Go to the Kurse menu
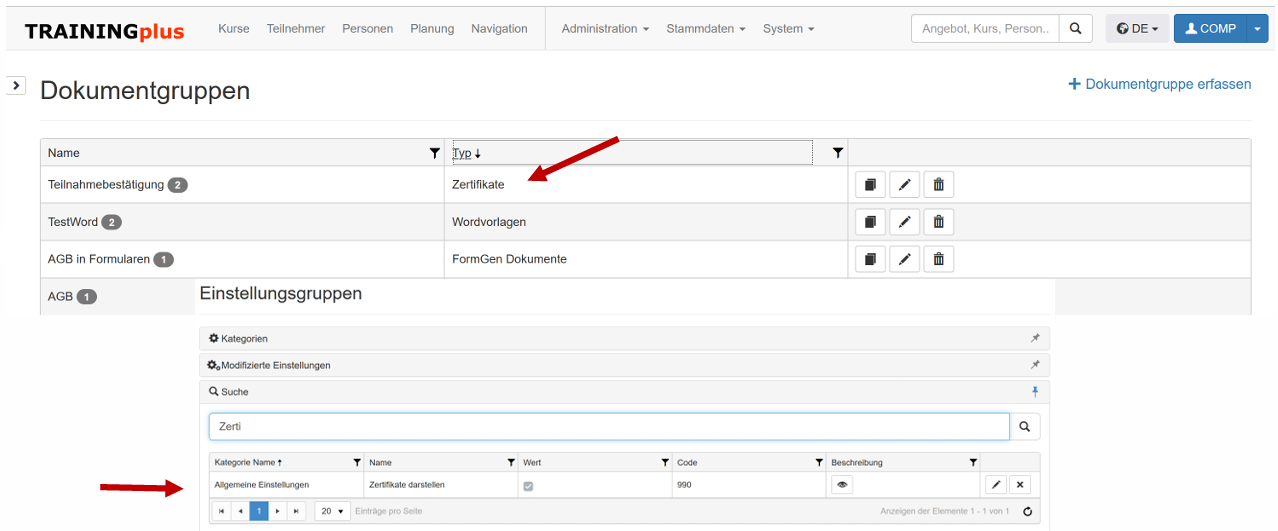1278x531 pixels. [234, 29]
